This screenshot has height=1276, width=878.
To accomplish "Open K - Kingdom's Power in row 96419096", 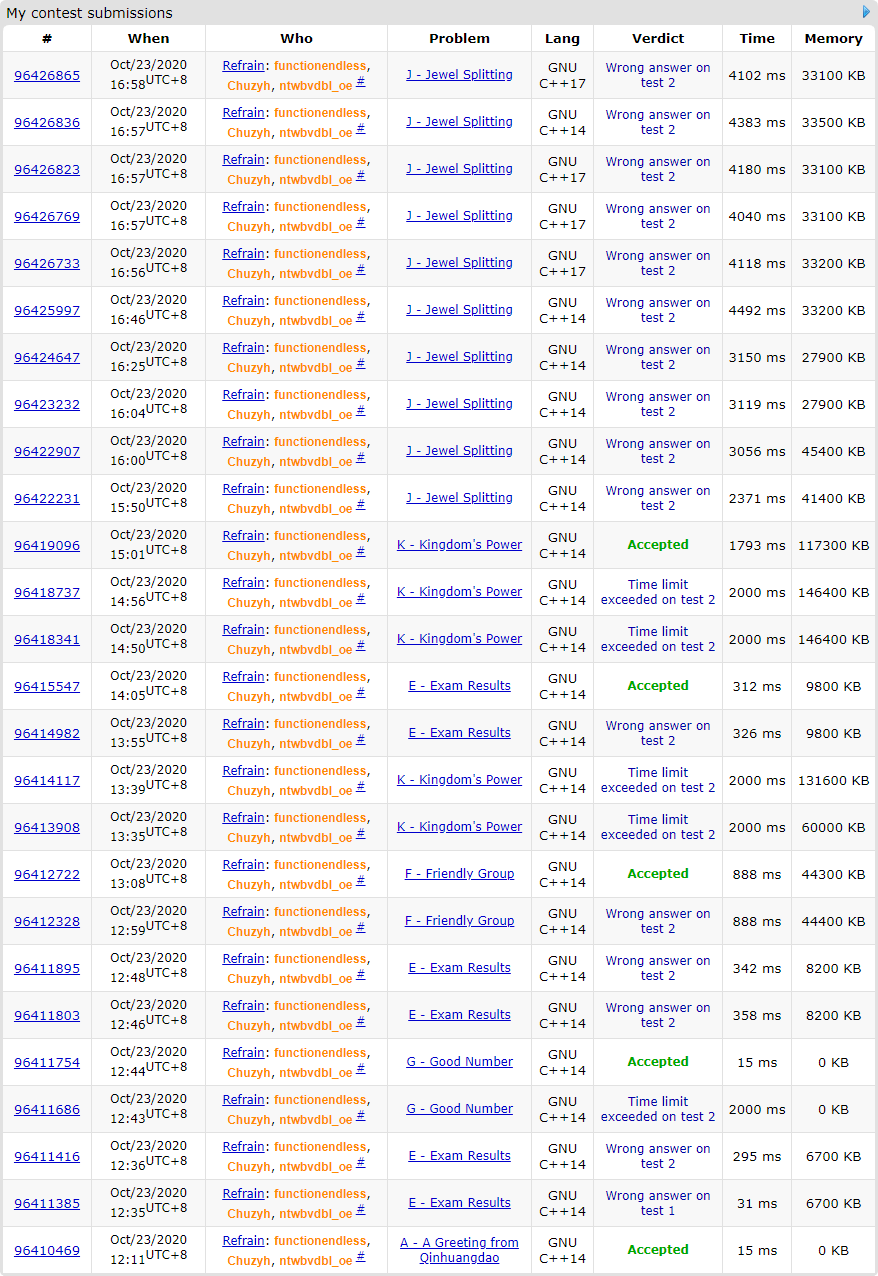I will pos(459,545).
